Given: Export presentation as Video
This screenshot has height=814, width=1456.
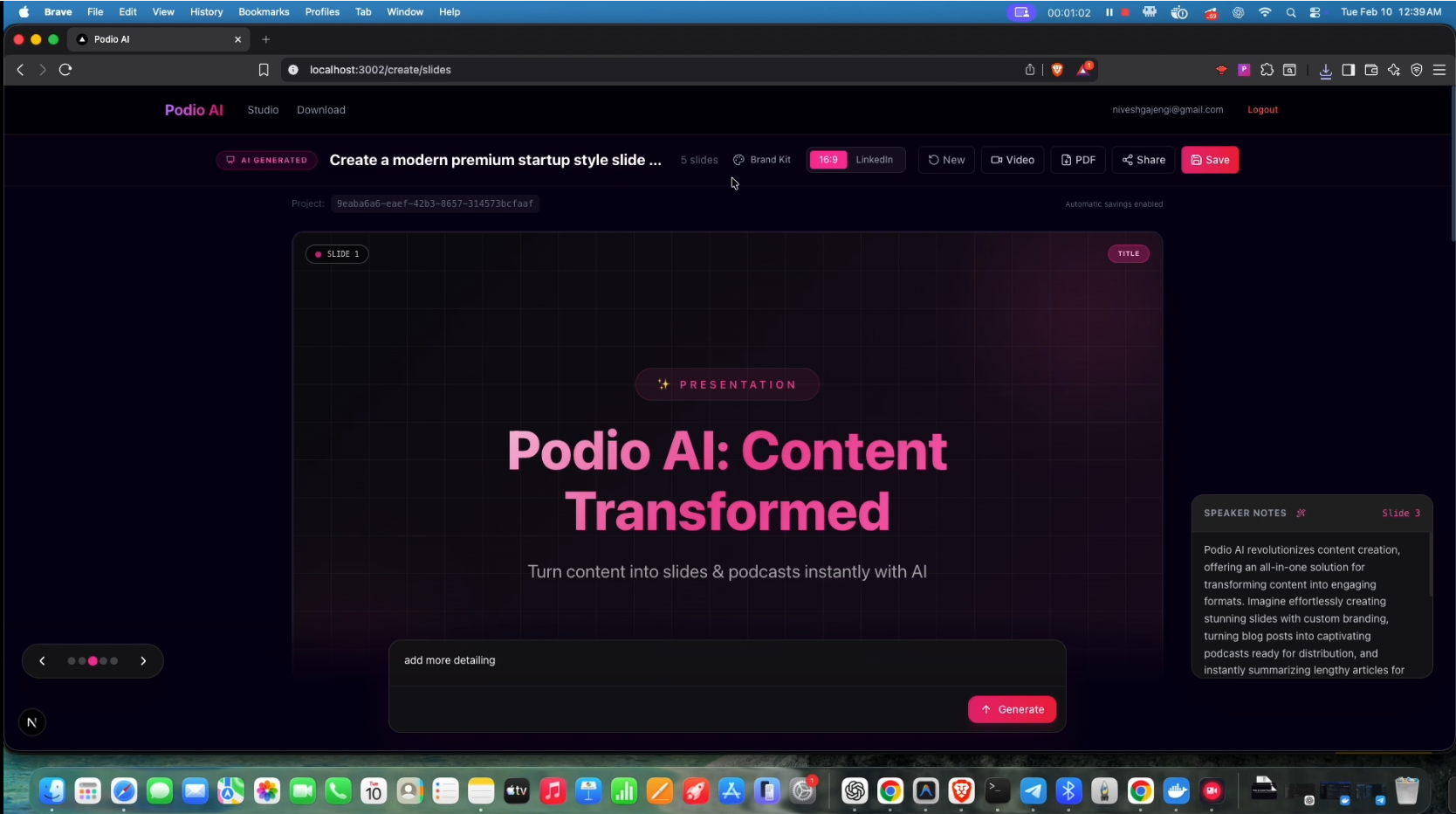Looking at the screenshot, I should [x=1013, y=160].
